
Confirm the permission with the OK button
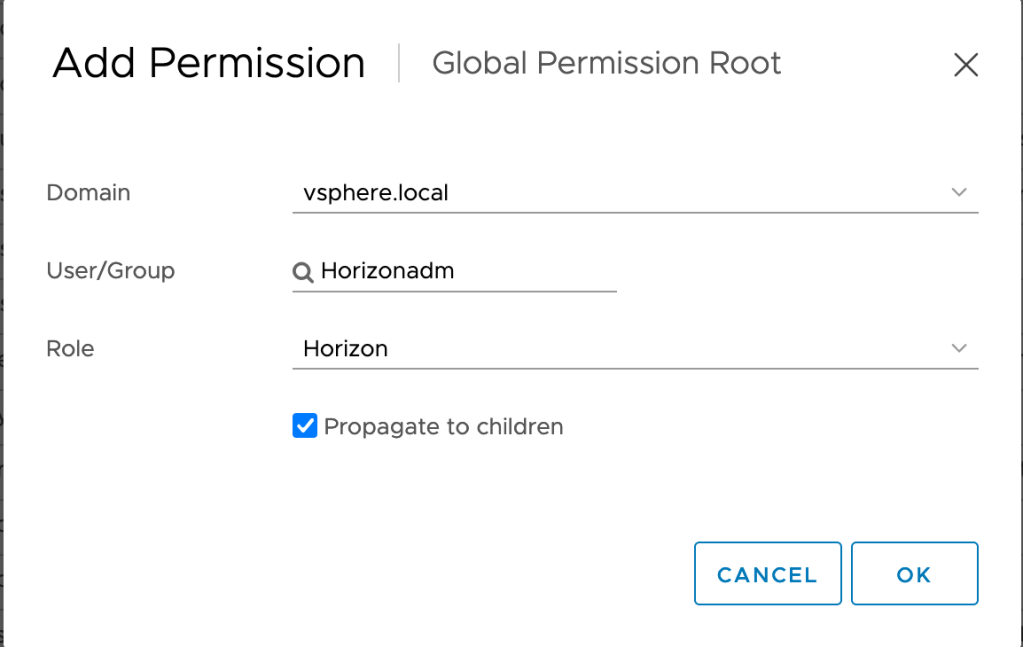914,574
